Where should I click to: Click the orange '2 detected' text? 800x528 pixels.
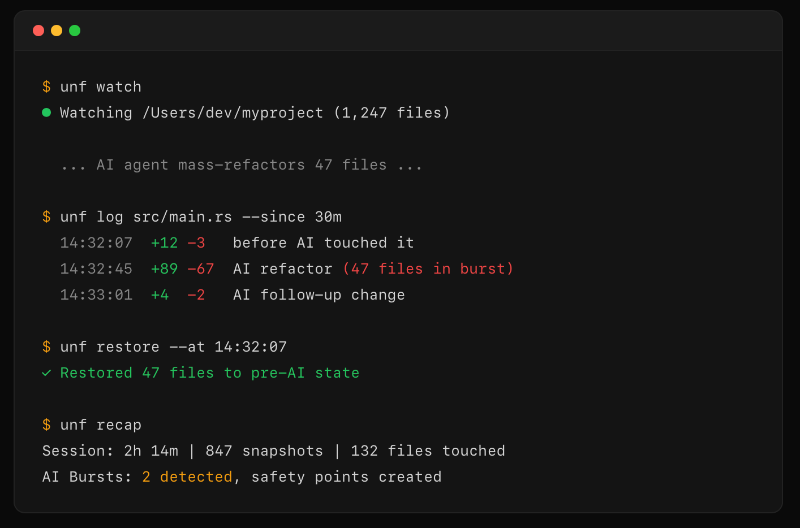tap(187, 477)
